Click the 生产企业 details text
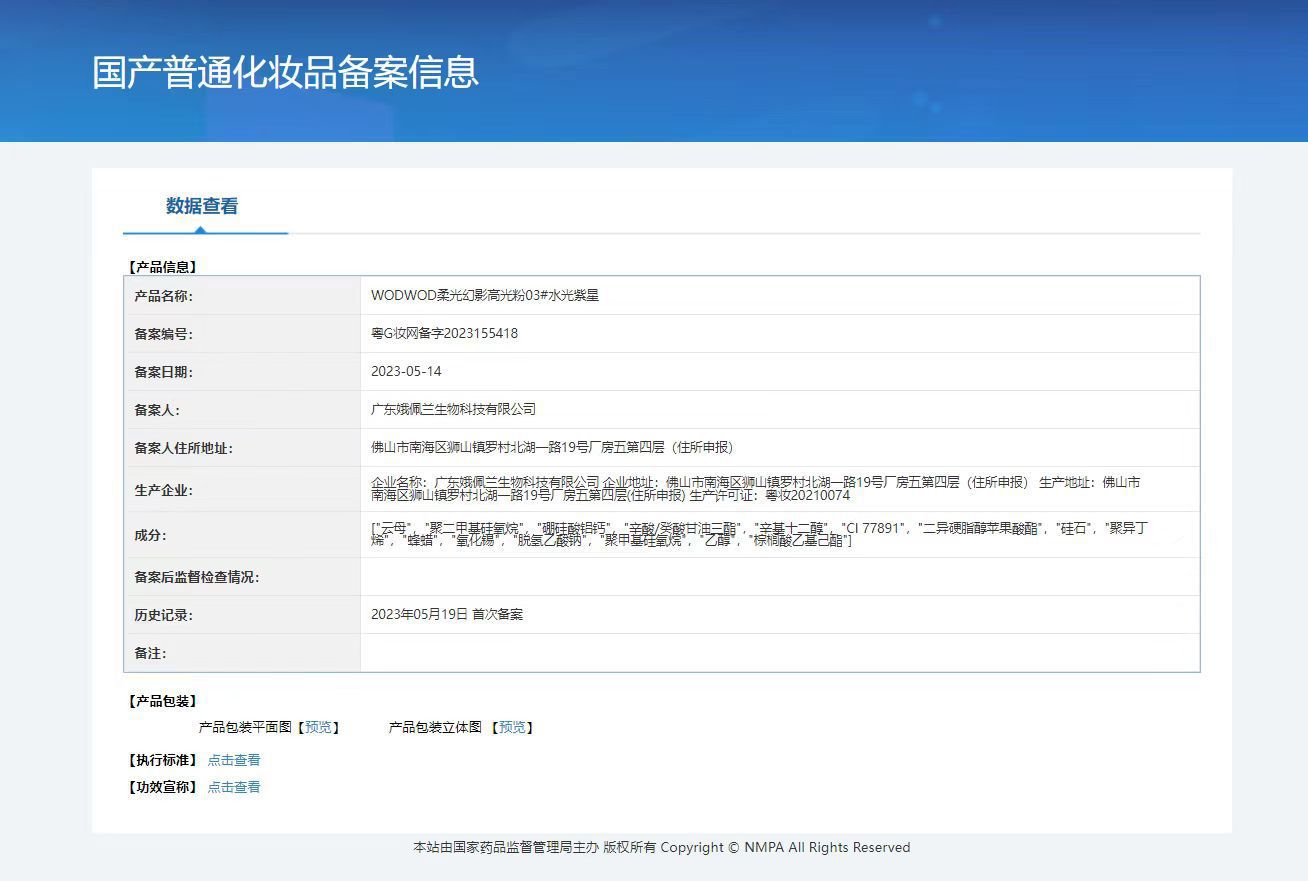The height and width of the screenshot is (881, 1308). pyautogui.click(x=755, y=489)
